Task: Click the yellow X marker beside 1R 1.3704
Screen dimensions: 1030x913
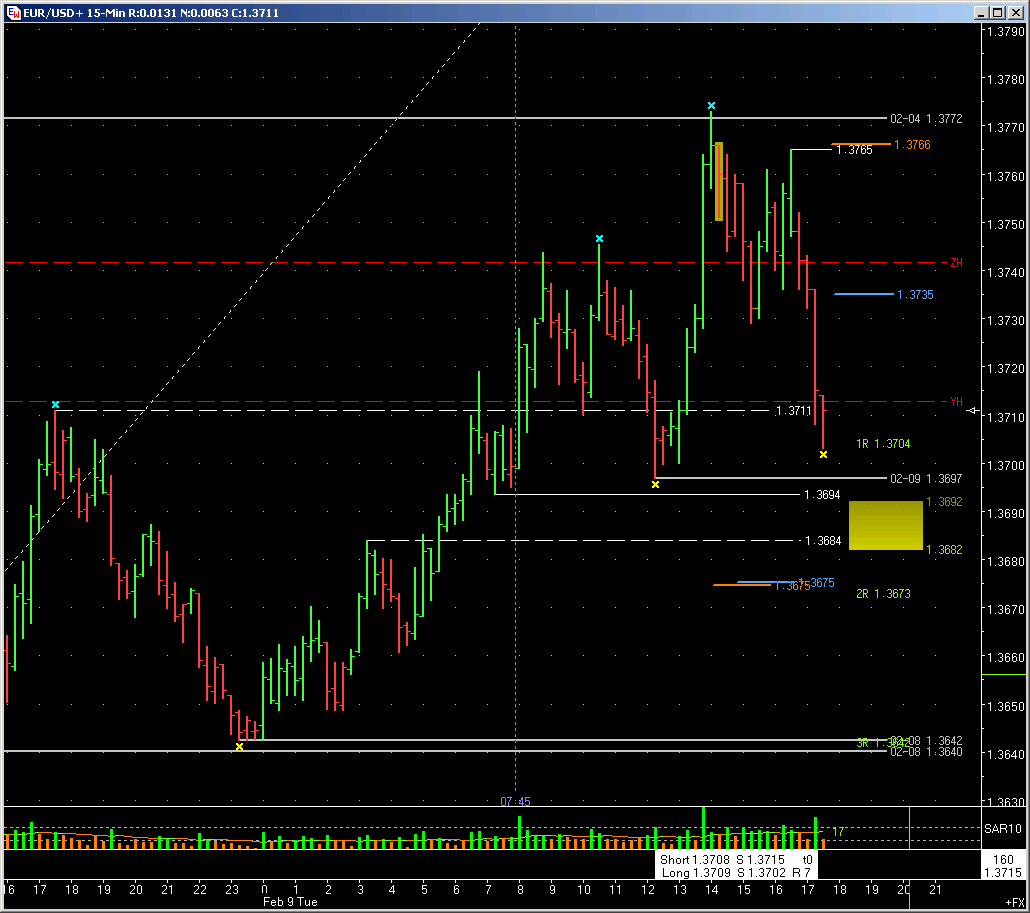Action: 823,455
